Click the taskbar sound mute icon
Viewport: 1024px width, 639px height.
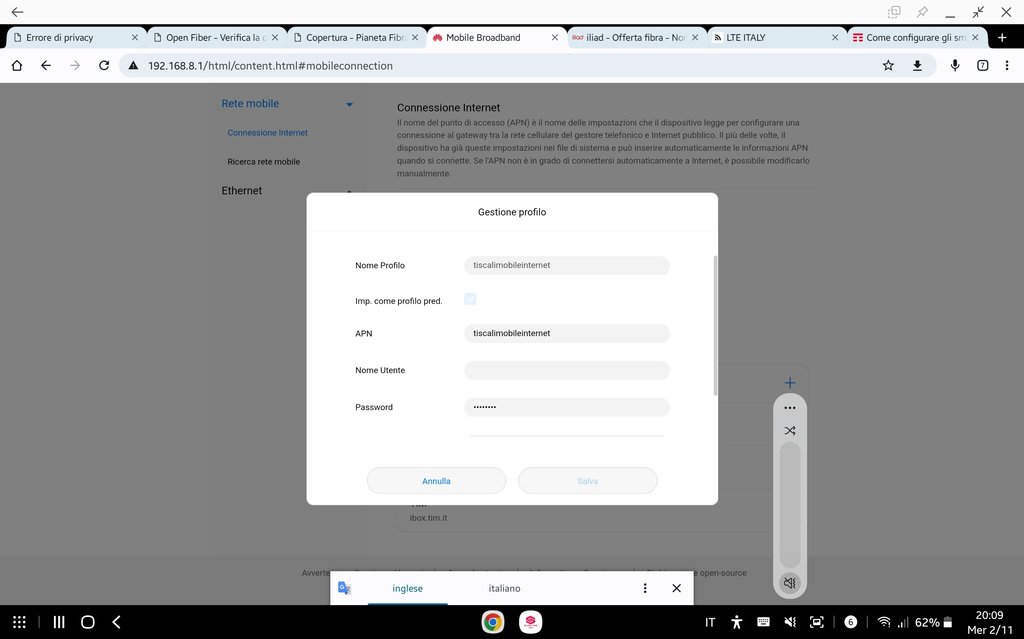coord(790,622)
